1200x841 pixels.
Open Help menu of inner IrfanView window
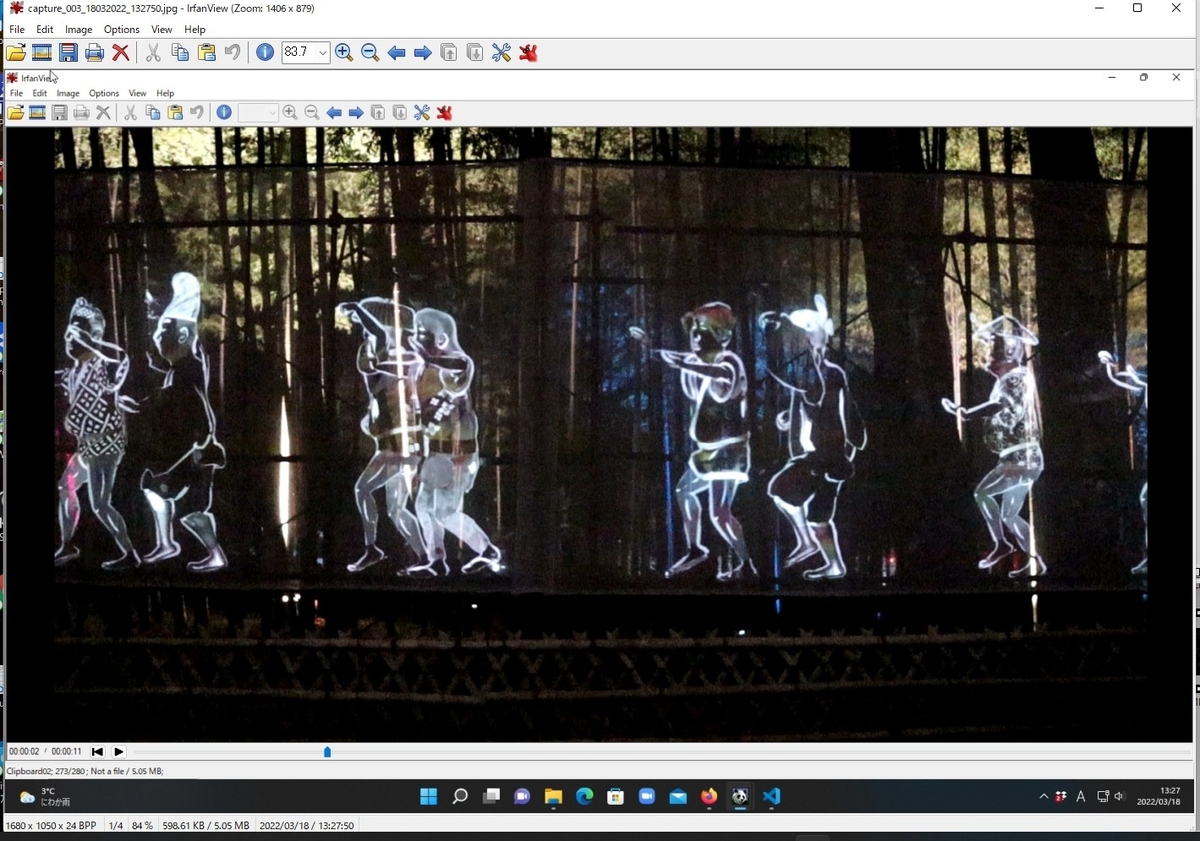click(165, 93)
